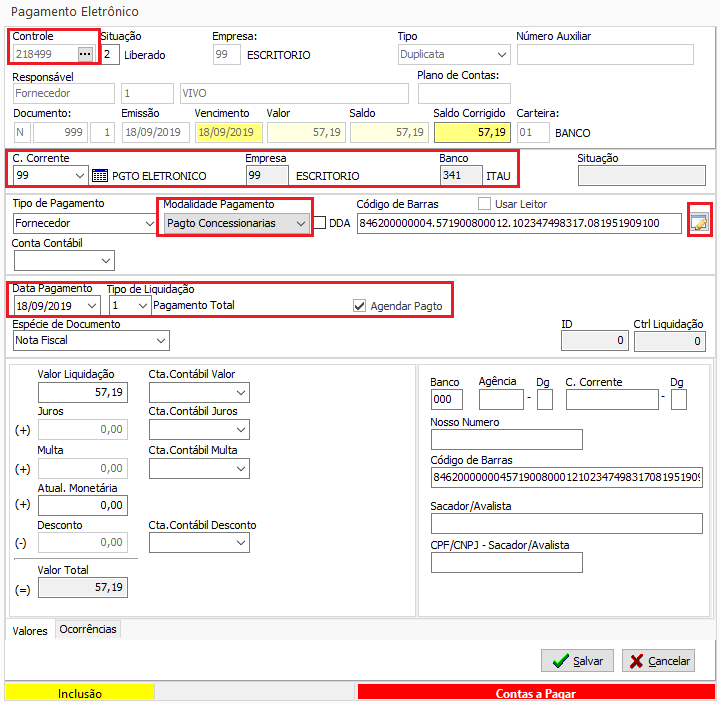Click Liberado status text
Image resolution: width=720 pixels, height=704 pixels.
click(145, 55)
